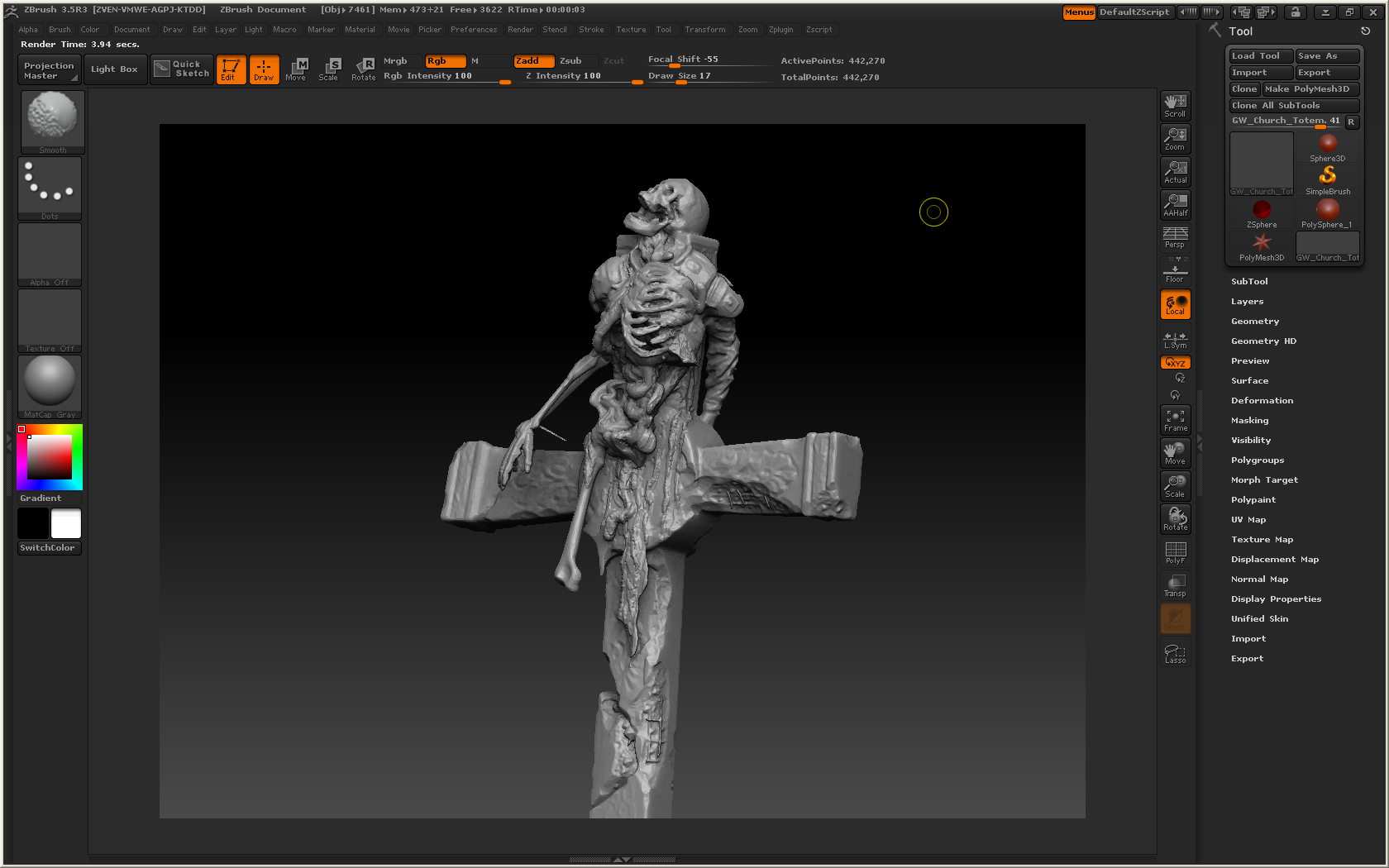Click the Actual size icon

pos(1176,172)
